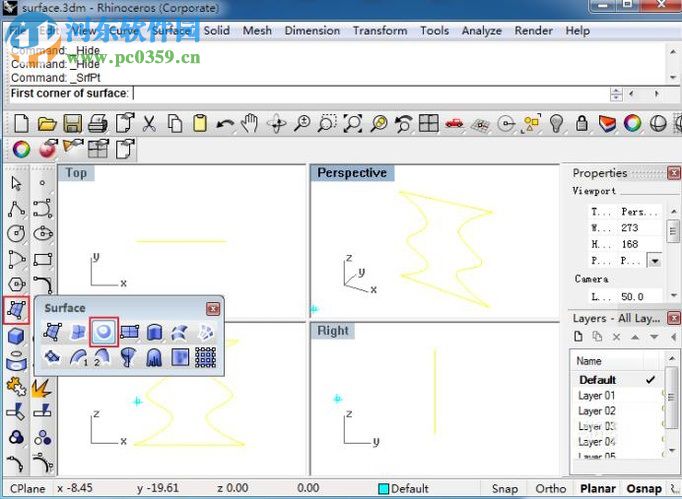
Task: Open the Analyze menu
Action: [x=481, y=30]
